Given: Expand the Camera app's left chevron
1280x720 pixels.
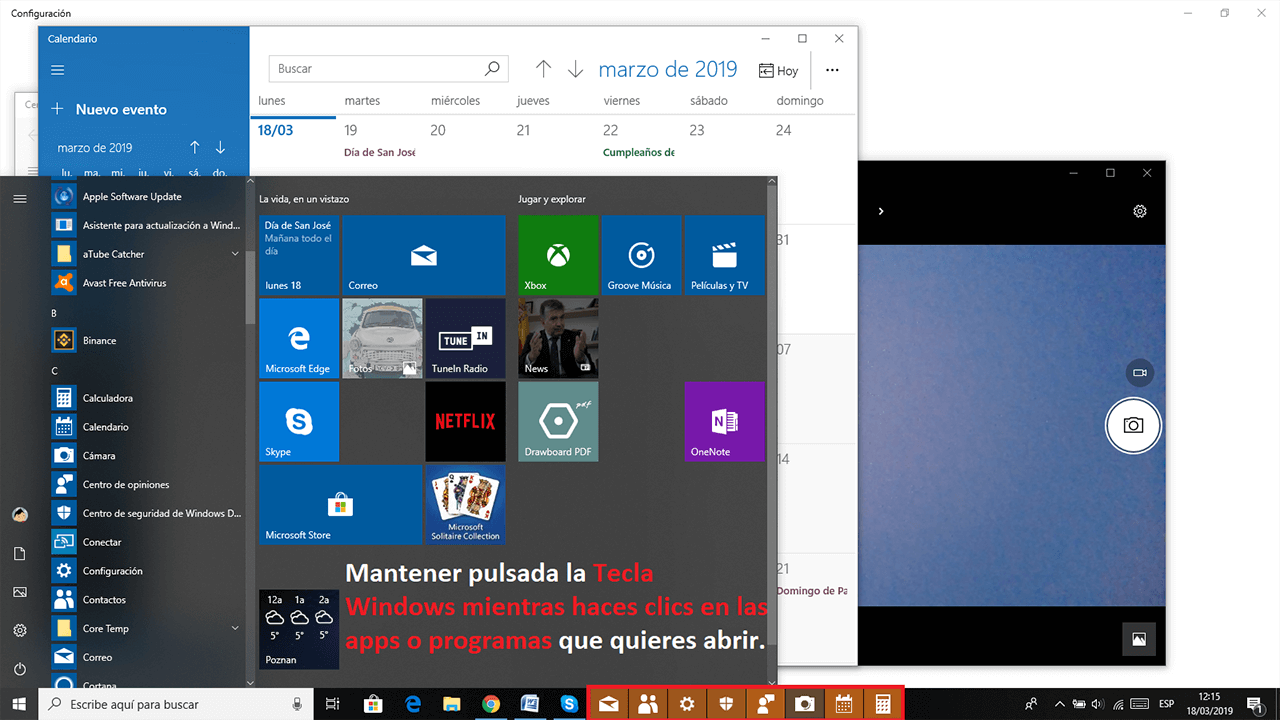Looking at the screenshot, I should (x=881, y=211).
